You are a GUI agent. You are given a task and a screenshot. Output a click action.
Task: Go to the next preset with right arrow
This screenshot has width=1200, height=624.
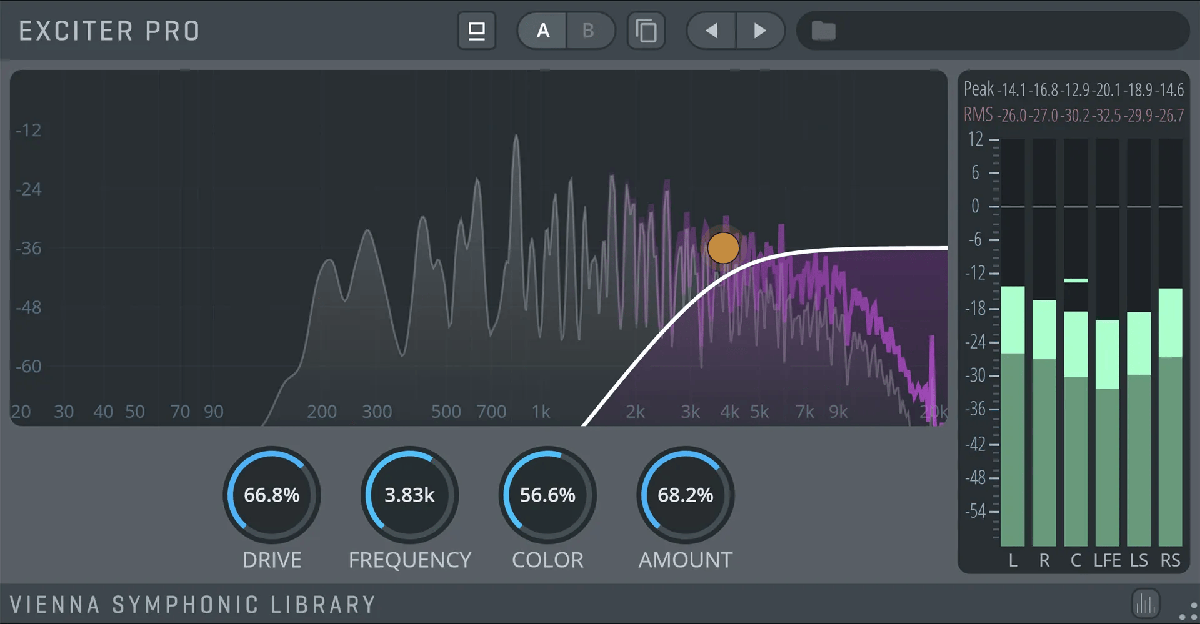pos(760,31)
